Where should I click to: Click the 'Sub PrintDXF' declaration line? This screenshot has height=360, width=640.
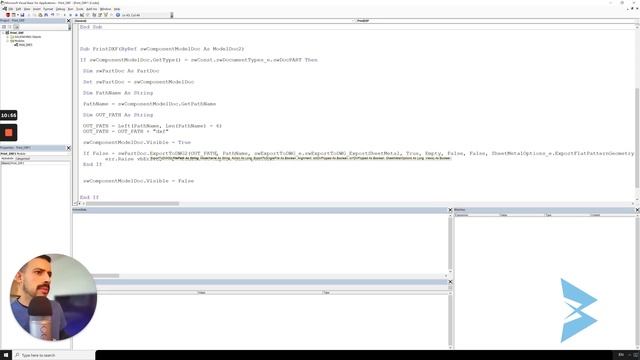162,49
